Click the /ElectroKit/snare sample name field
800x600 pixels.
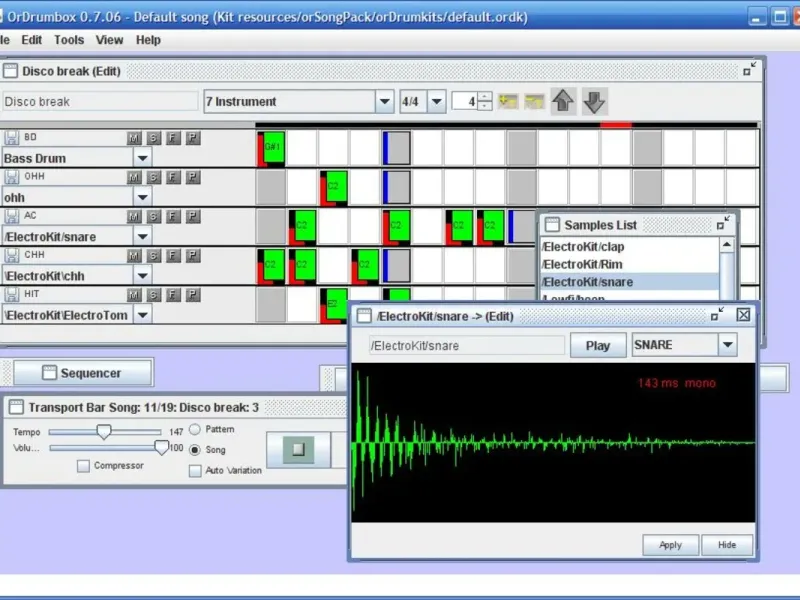466,345
